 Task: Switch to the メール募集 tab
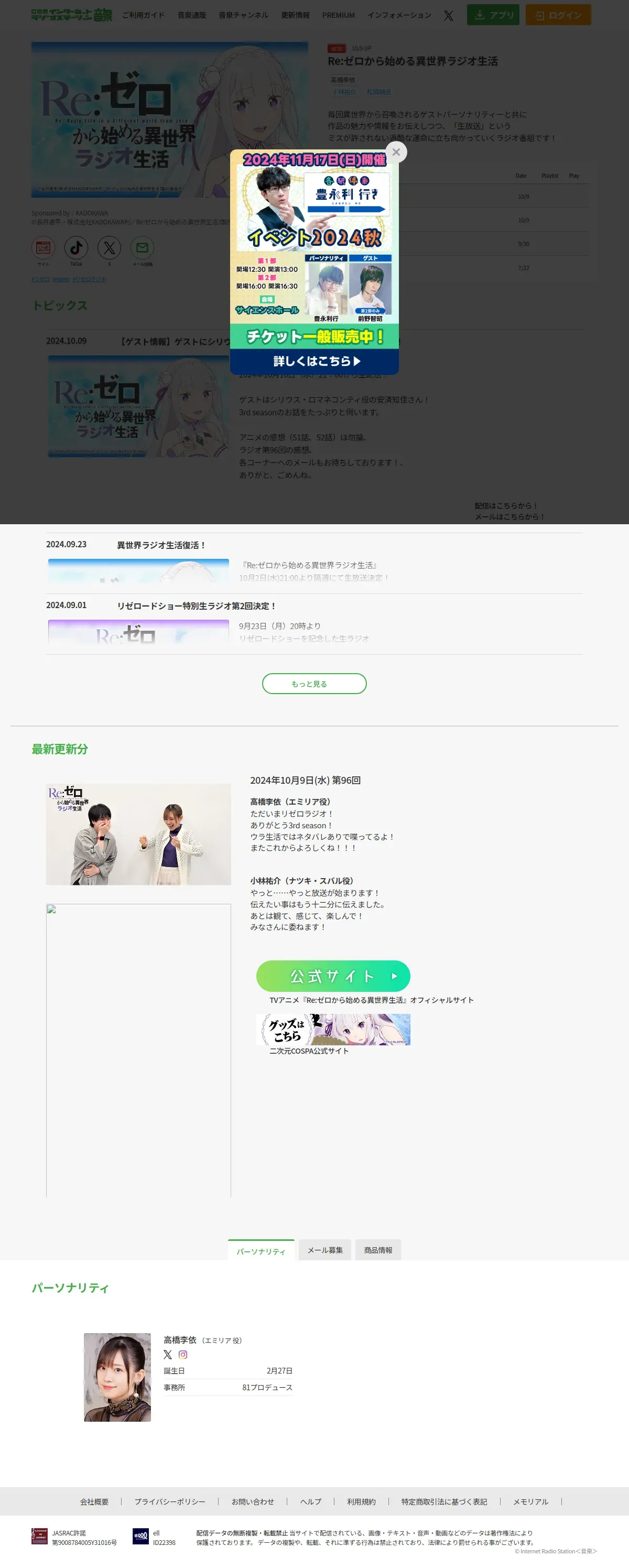coord(325,1250)
